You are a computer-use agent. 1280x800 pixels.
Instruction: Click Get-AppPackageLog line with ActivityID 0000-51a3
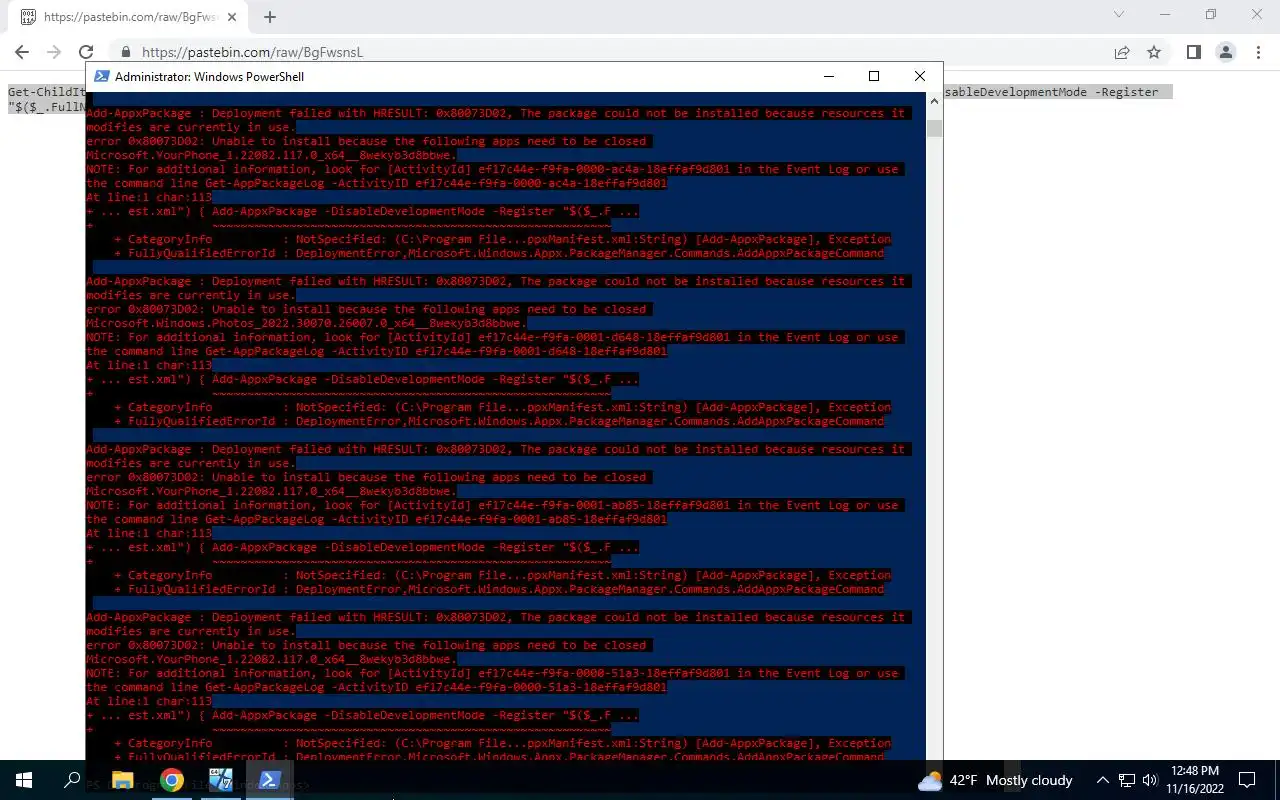click(x=376, y=687)
